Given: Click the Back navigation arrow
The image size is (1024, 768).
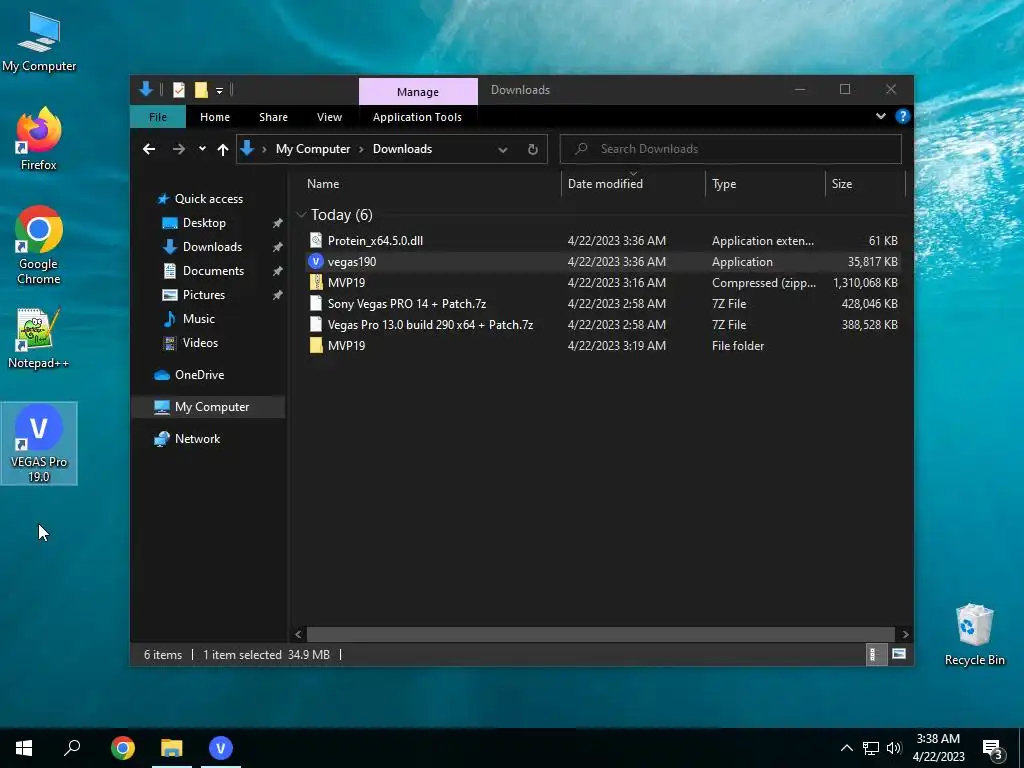Looking at the screenshot, I should pyautogui.click(x=149, y=150).
